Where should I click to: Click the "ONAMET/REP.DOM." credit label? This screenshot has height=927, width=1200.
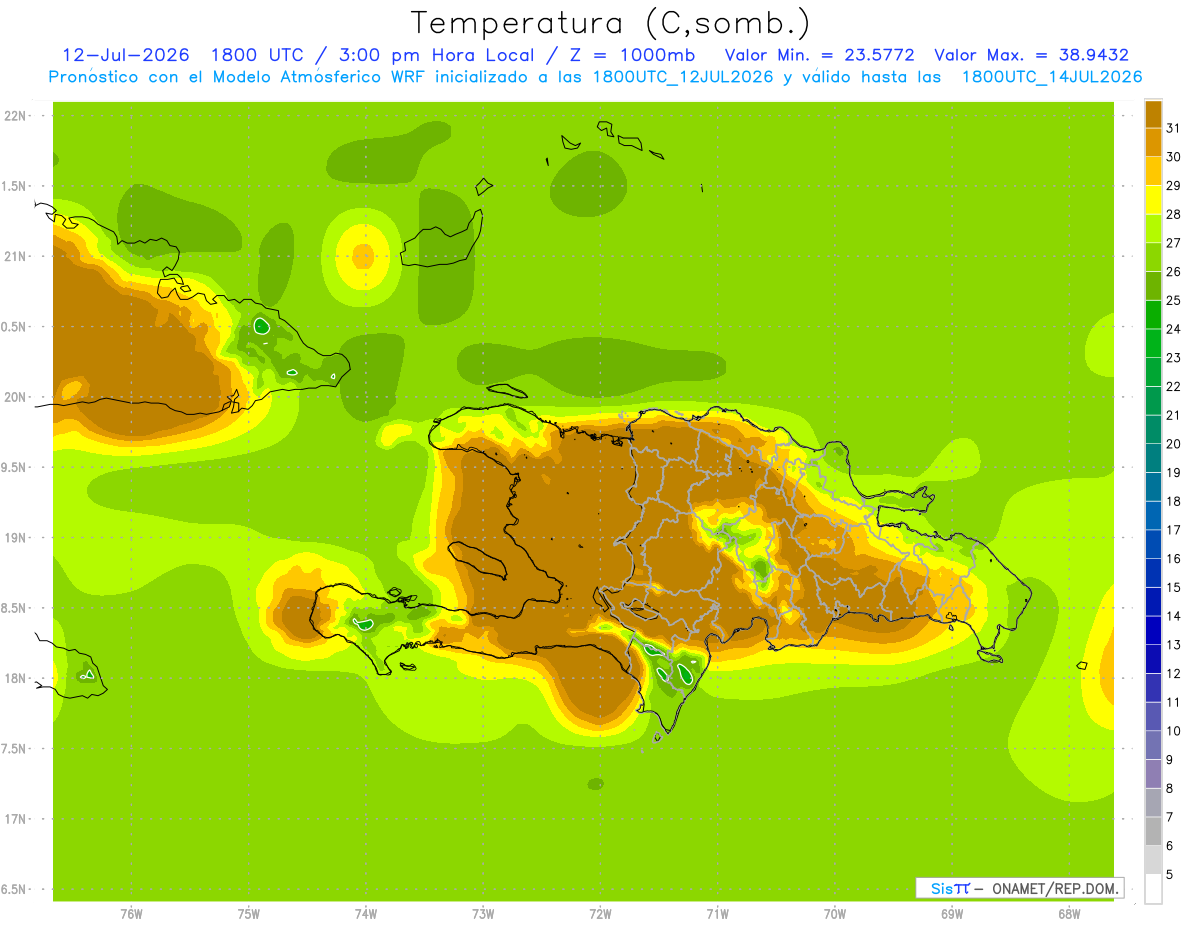coord(1053,888)
